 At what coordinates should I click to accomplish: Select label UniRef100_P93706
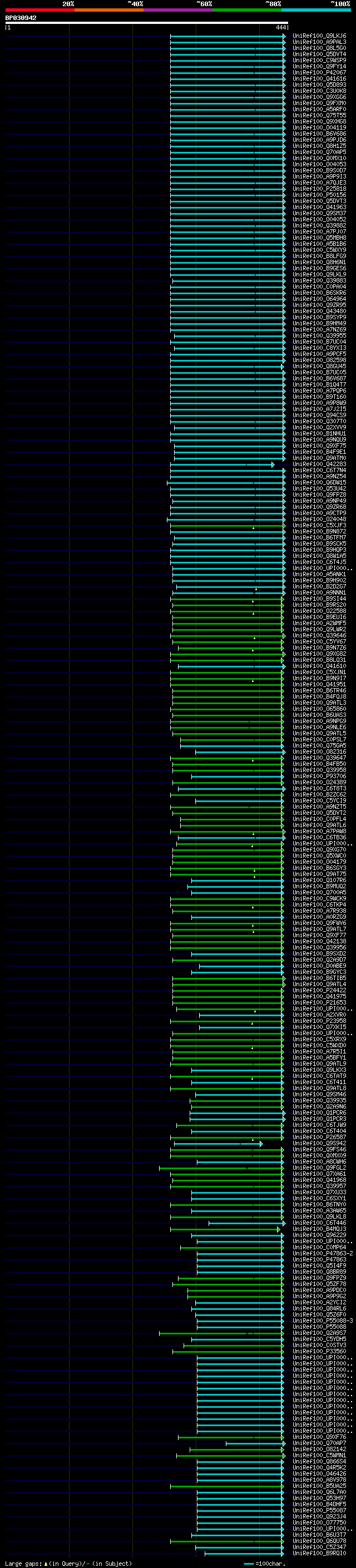(x=319, y=776)
